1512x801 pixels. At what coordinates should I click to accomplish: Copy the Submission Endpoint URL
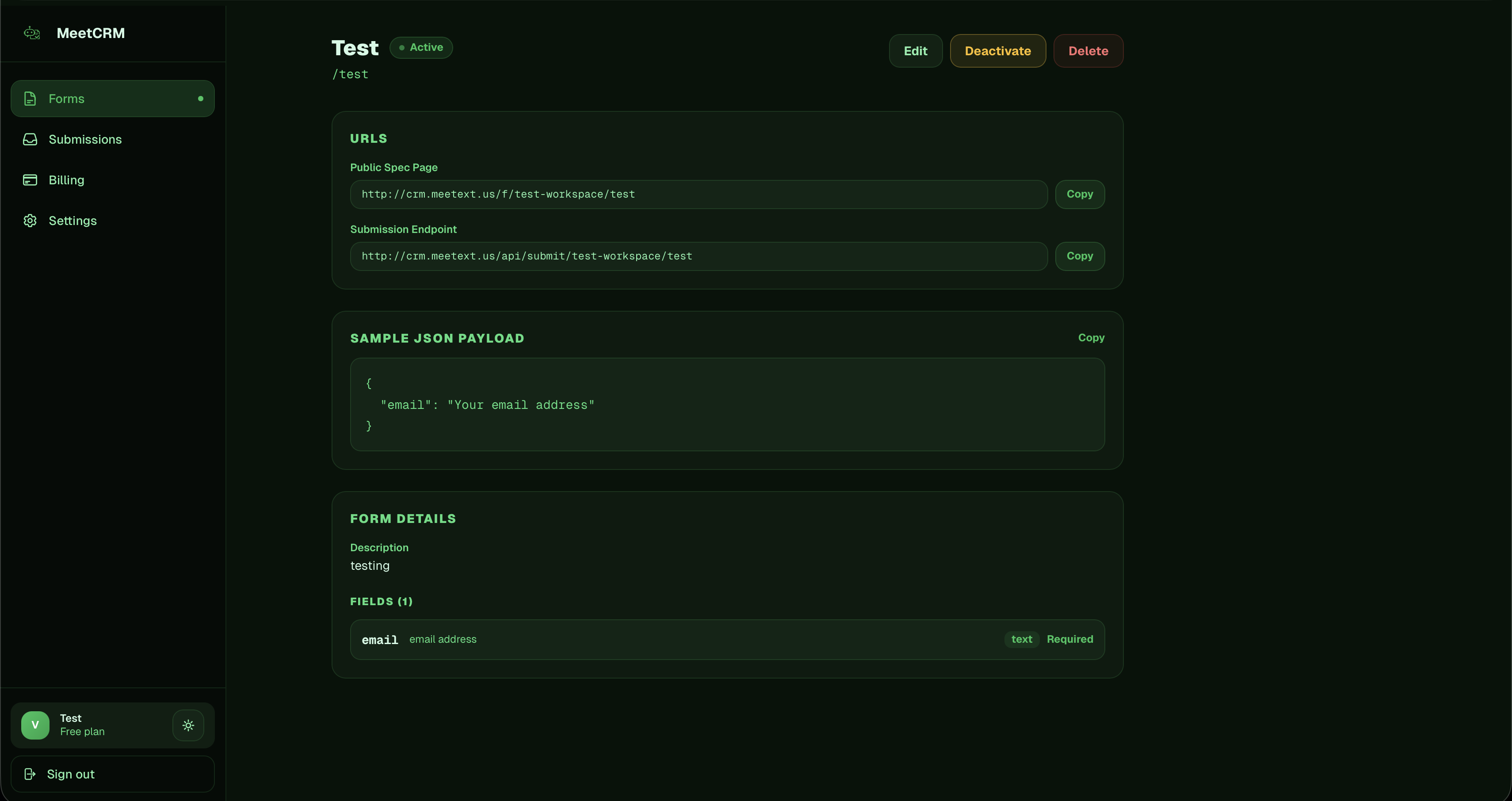point(1080,256)
